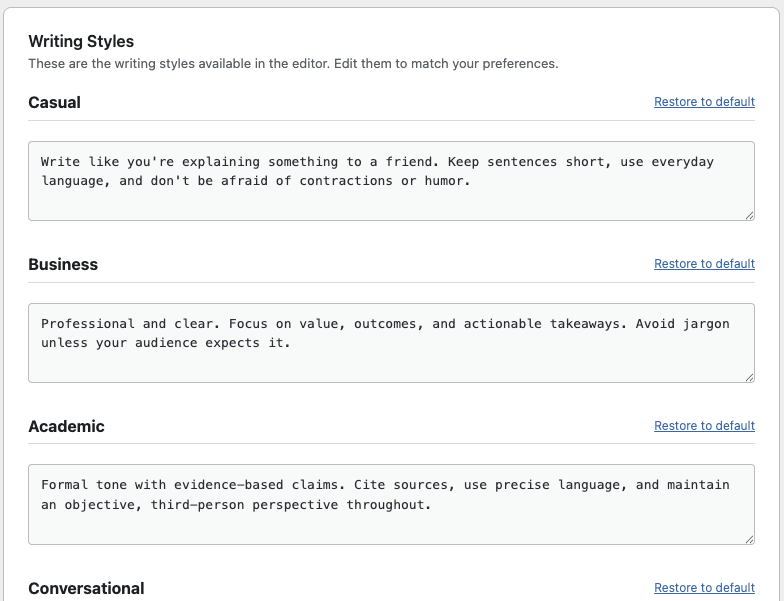Restore the Academic style to default
This screenshot has width=784, height=601.
[704, 426]
